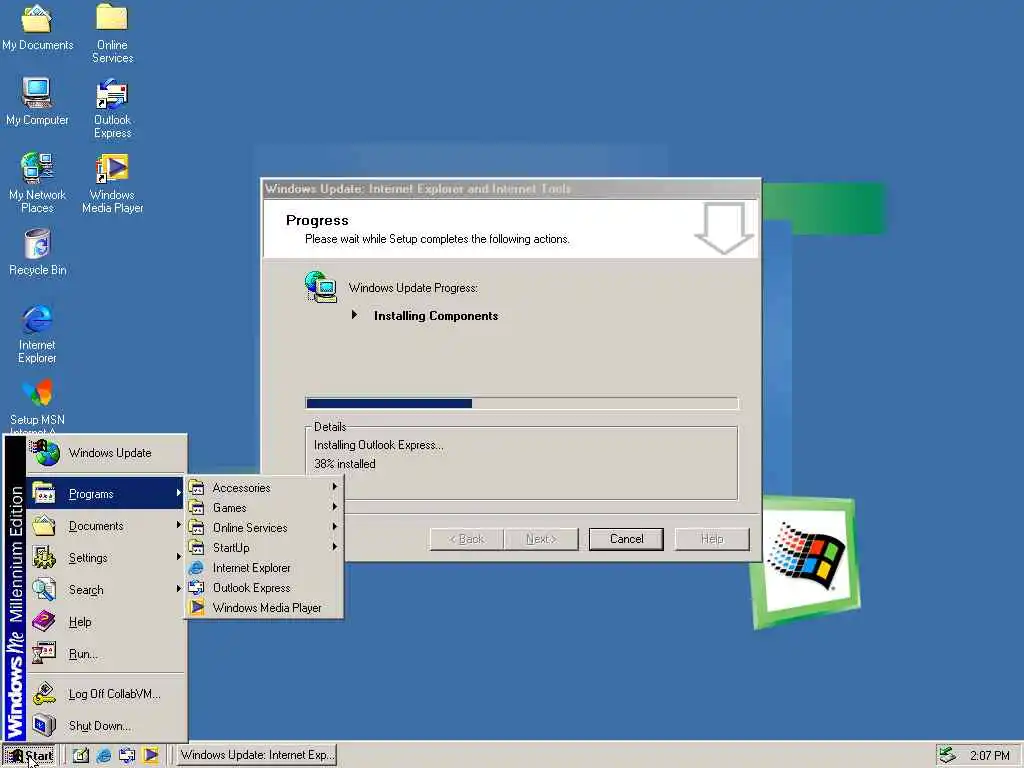
Task: Launch Internet Explorer from quick launch
Action: point(104,755)
